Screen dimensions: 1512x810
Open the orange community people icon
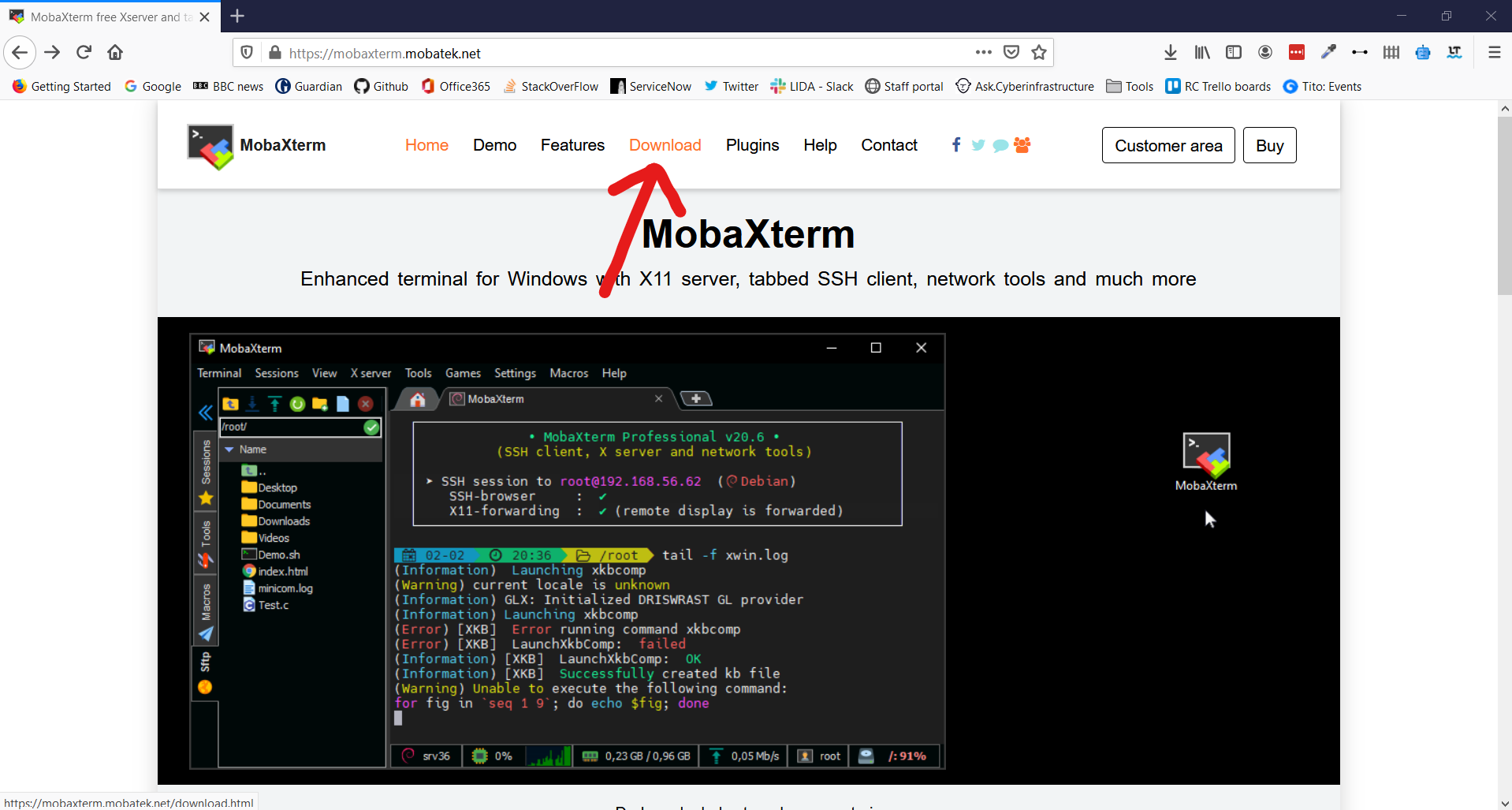point(1022,144)
